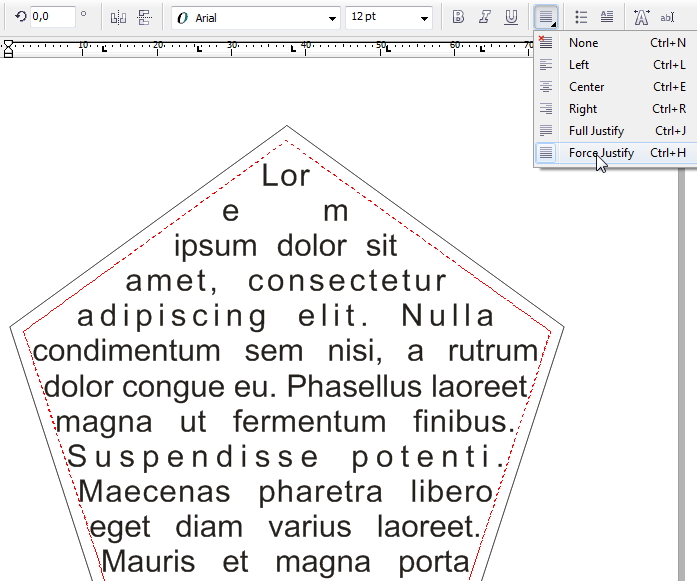Choose None alignment from the menu
Image resolution: width=697 pixels, height=581 pixels.
point(616,43)
